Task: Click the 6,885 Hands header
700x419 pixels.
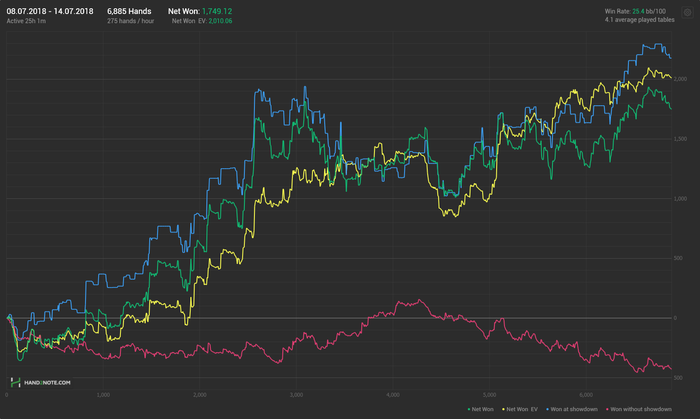Action: coord(129,11)
